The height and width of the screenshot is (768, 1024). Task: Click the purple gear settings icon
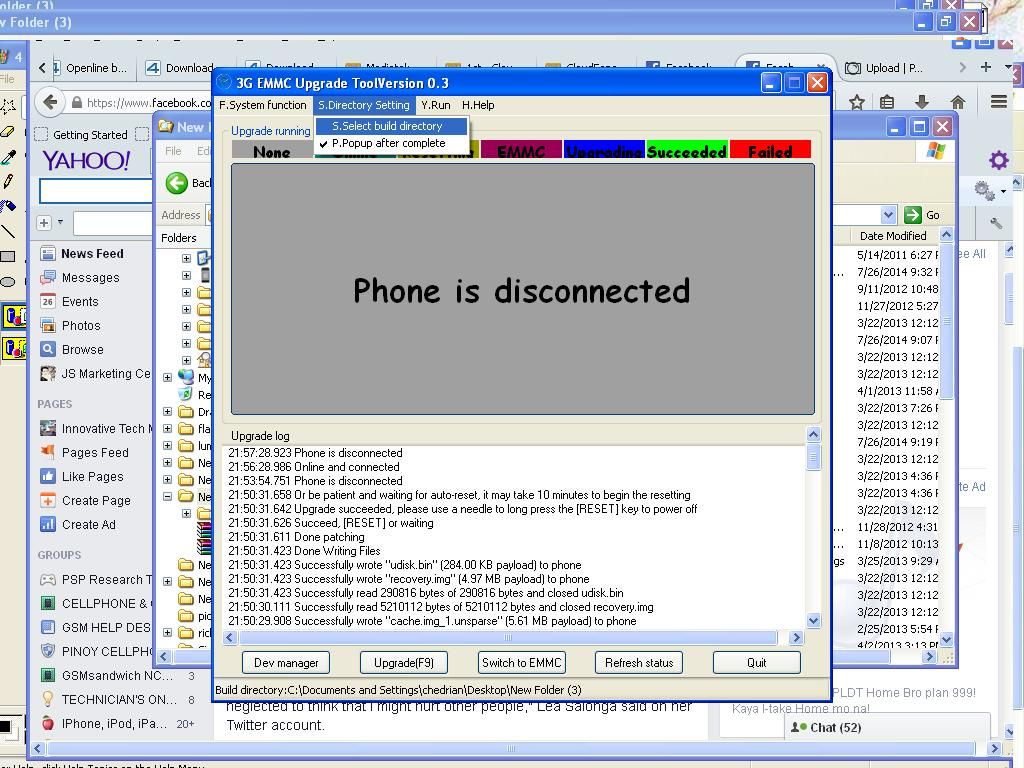(x=998, y=160)
